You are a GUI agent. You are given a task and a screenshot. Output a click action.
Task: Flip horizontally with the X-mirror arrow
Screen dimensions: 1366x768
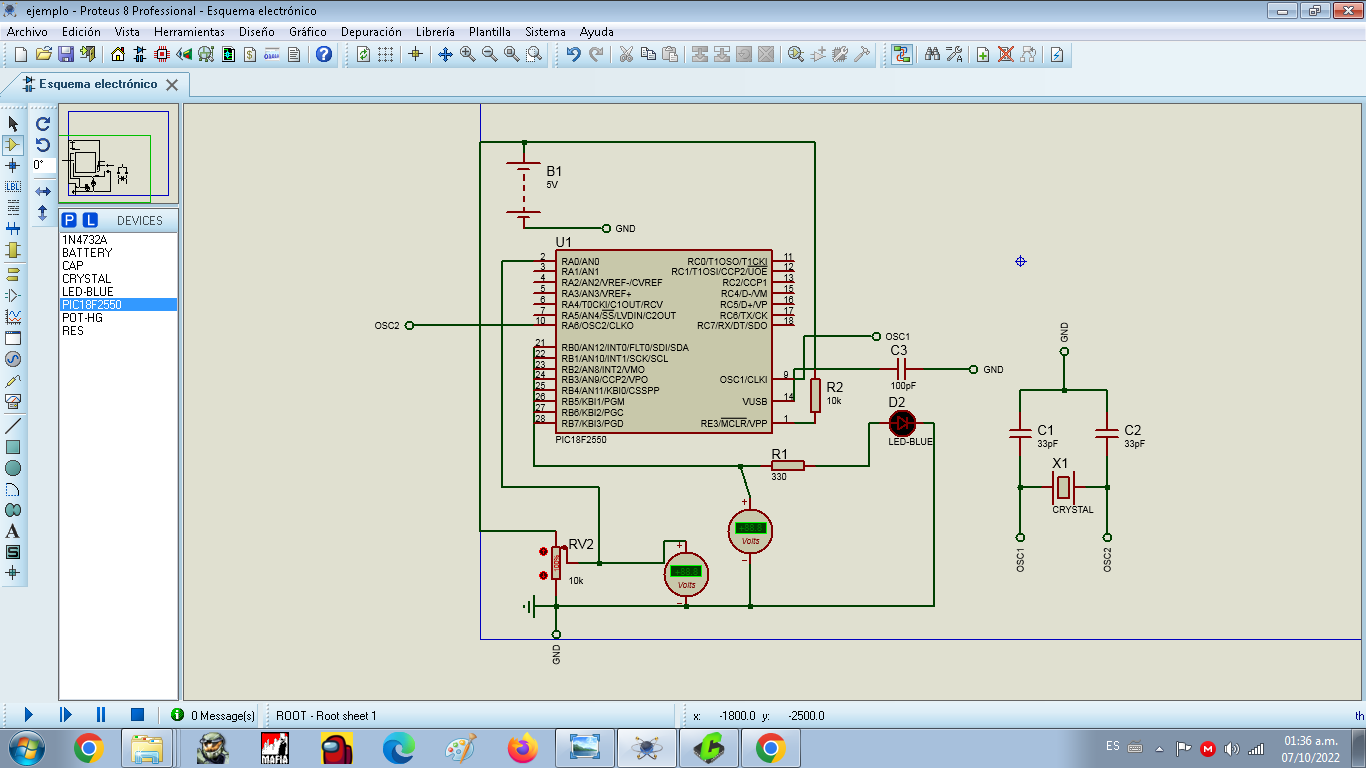(43, 191)
